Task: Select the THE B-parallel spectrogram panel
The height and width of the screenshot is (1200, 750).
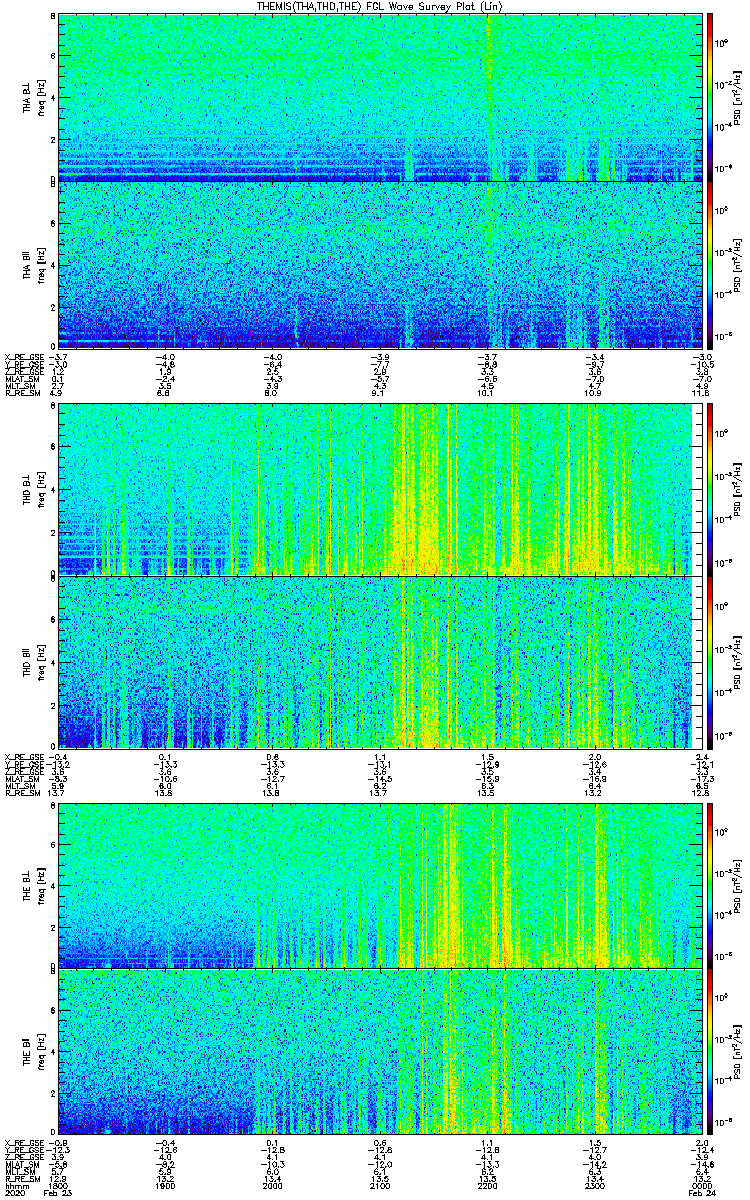Action: point(379,1052)
